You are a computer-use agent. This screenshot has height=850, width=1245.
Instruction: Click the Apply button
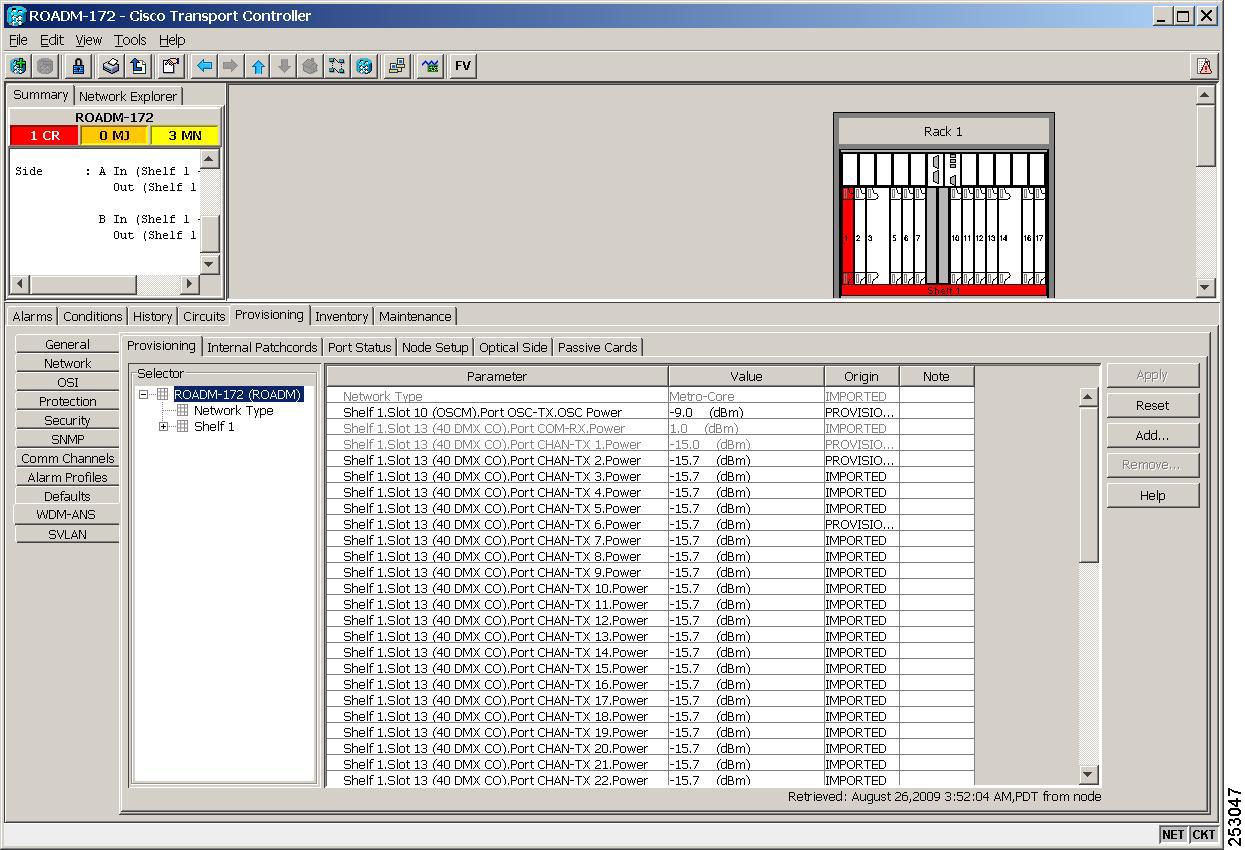tap(1152, 375)
